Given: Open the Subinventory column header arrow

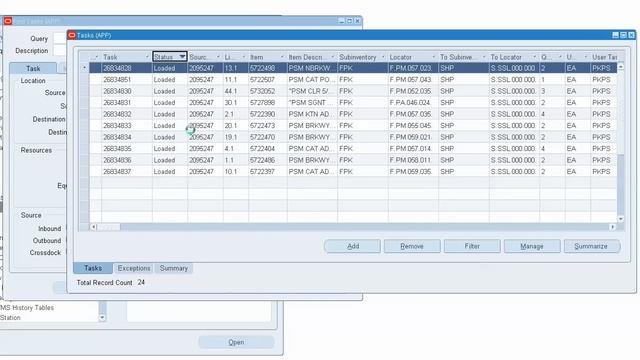Looking at the screenshot, I should pyautogui.click(x=383, y=57).
